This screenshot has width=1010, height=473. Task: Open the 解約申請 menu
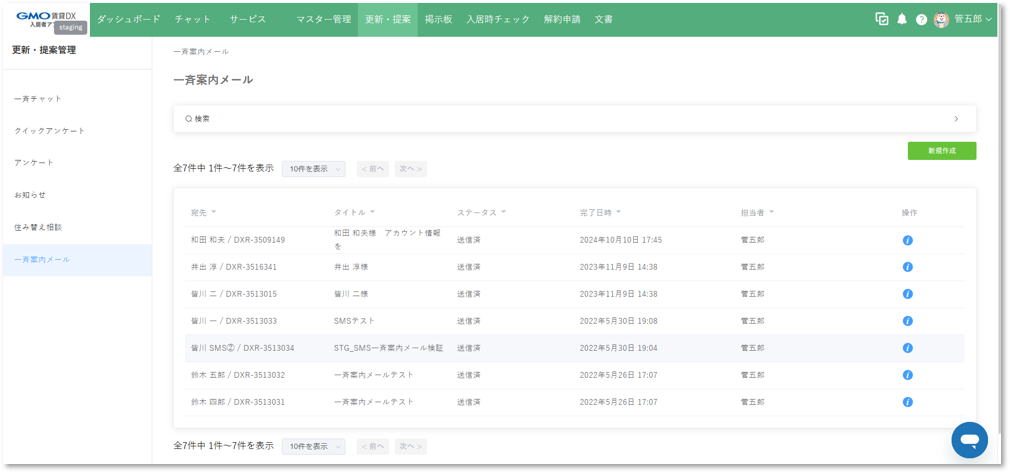[562, 19]
